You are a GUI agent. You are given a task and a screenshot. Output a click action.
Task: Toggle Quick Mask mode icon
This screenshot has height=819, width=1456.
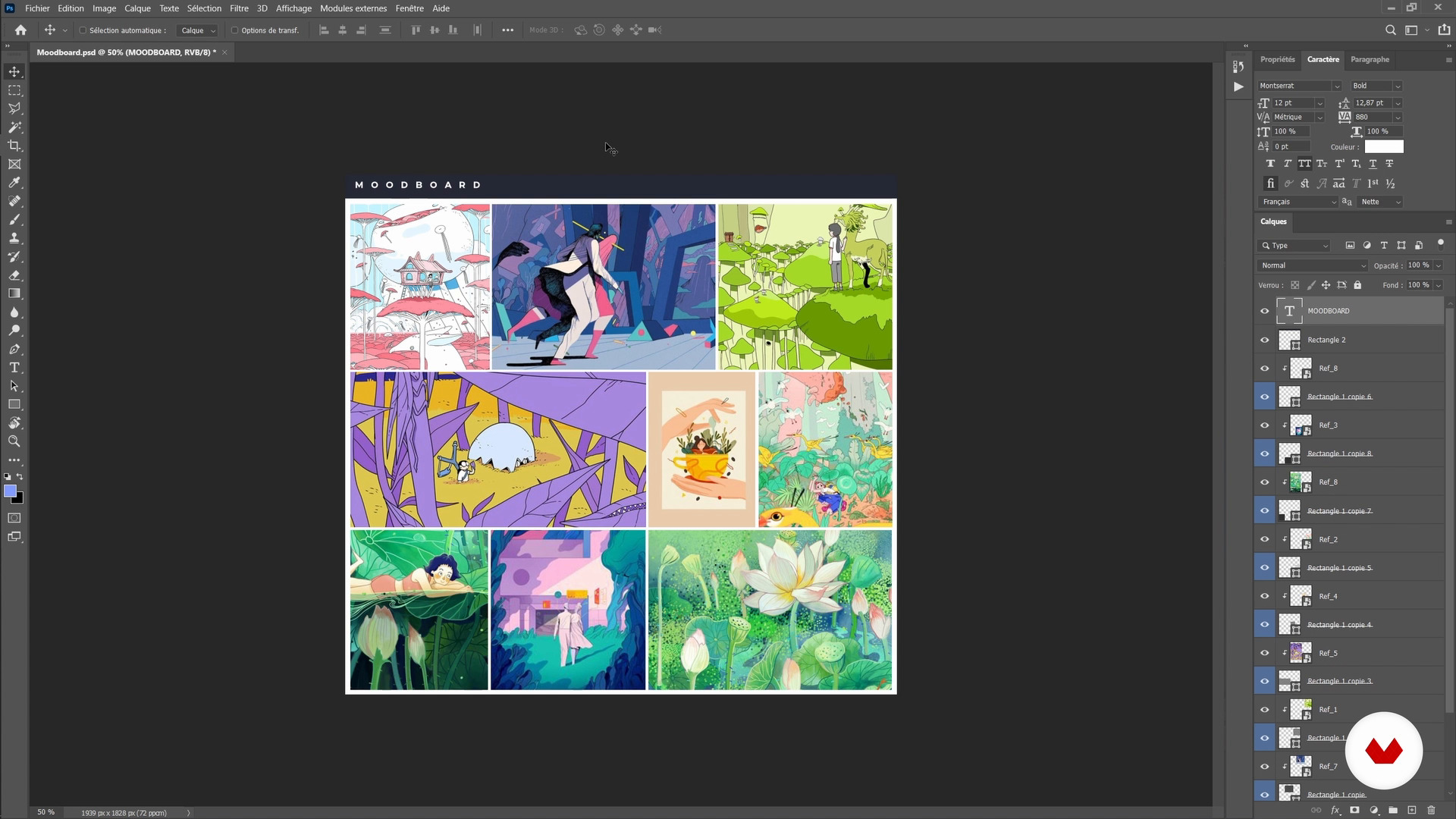pos(14,518)
